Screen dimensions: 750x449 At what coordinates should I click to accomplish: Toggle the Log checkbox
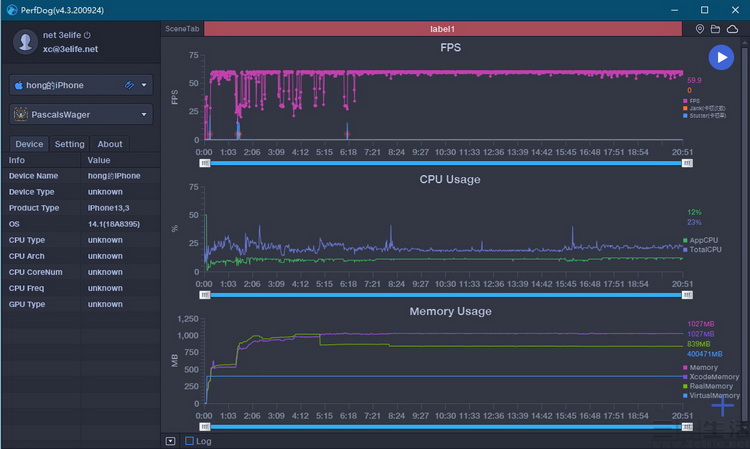coord(189,441)
